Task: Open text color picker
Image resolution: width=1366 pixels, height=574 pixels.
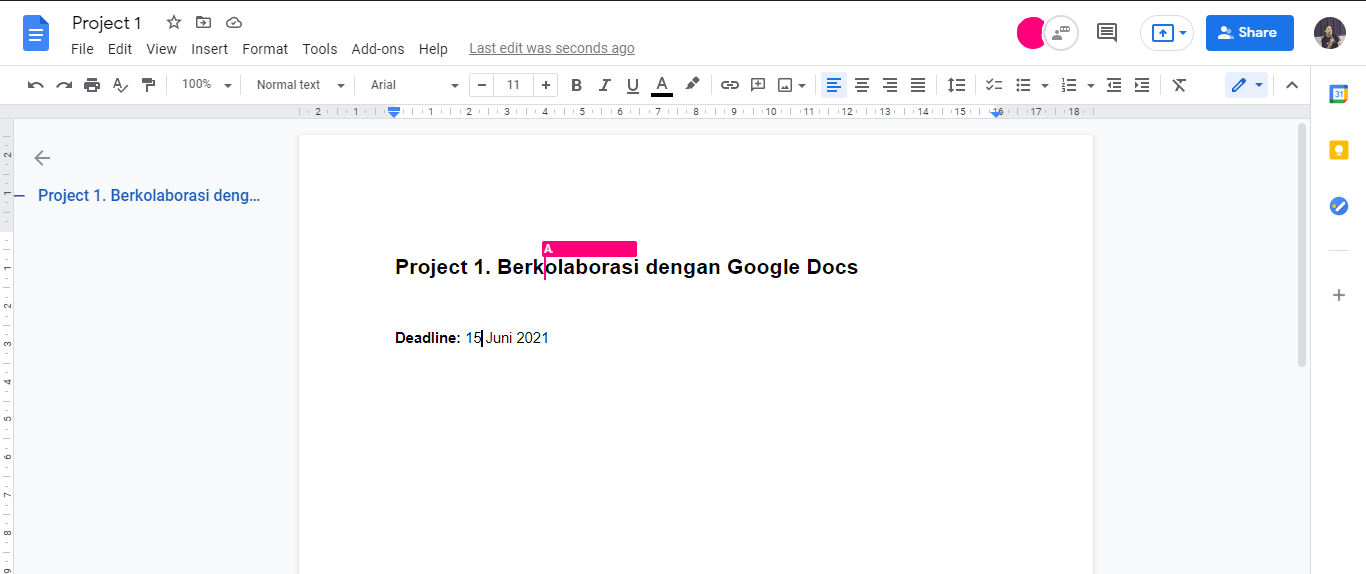Action: (661, 85)
